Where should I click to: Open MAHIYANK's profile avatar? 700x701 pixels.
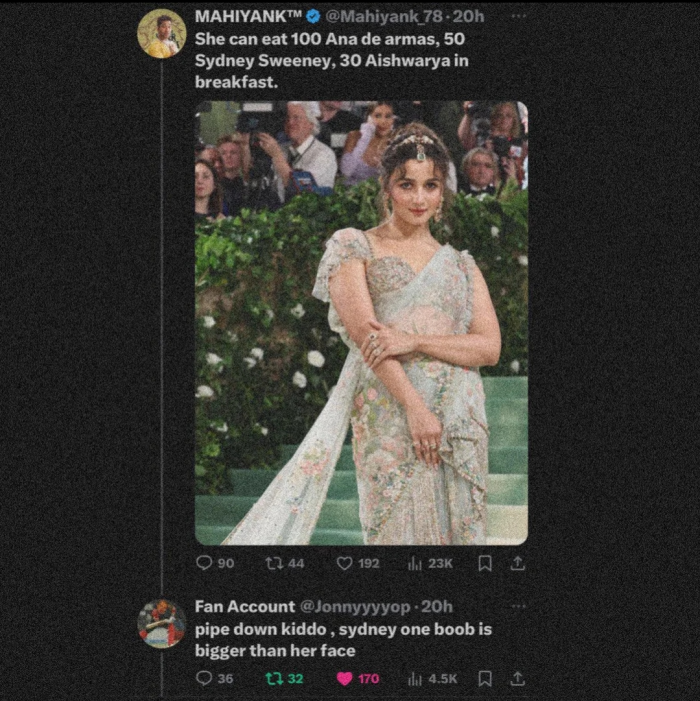pyautogui.click(x=161, y=34)
